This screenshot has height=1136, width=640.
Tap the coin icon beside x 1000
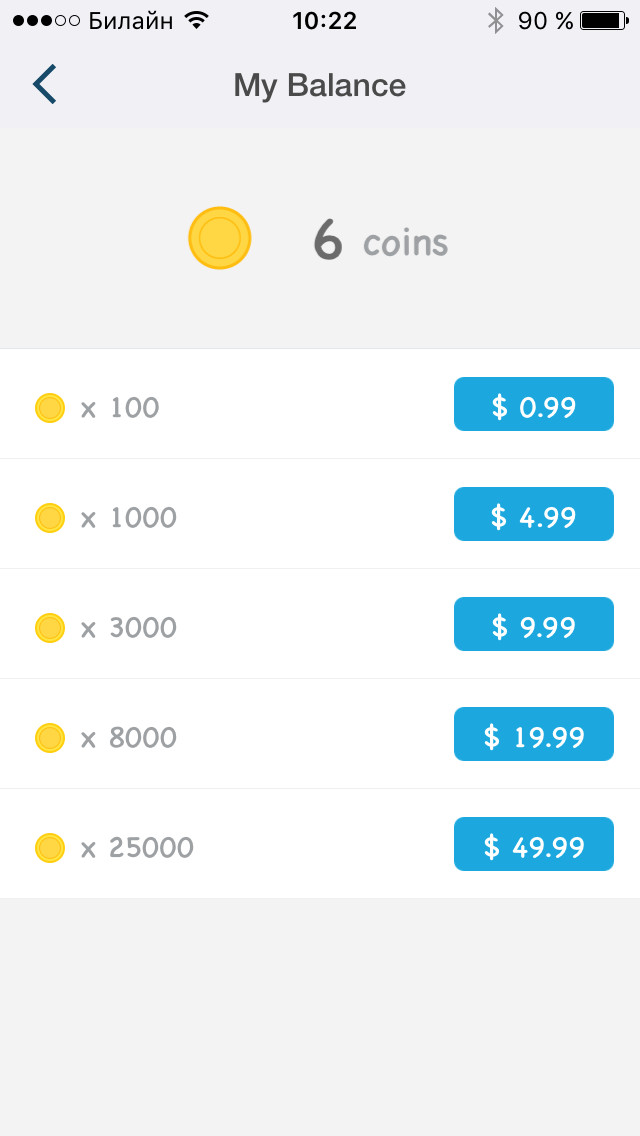50,518
